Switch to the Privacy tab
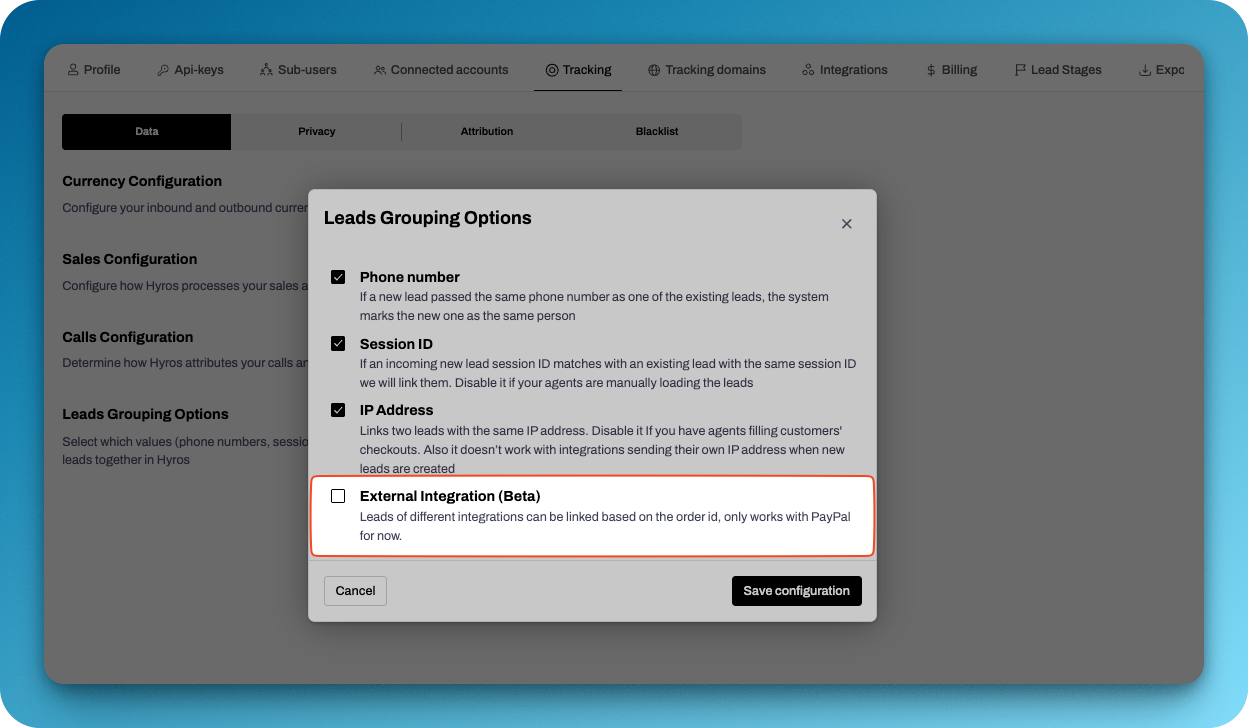 tap(316, 132)
